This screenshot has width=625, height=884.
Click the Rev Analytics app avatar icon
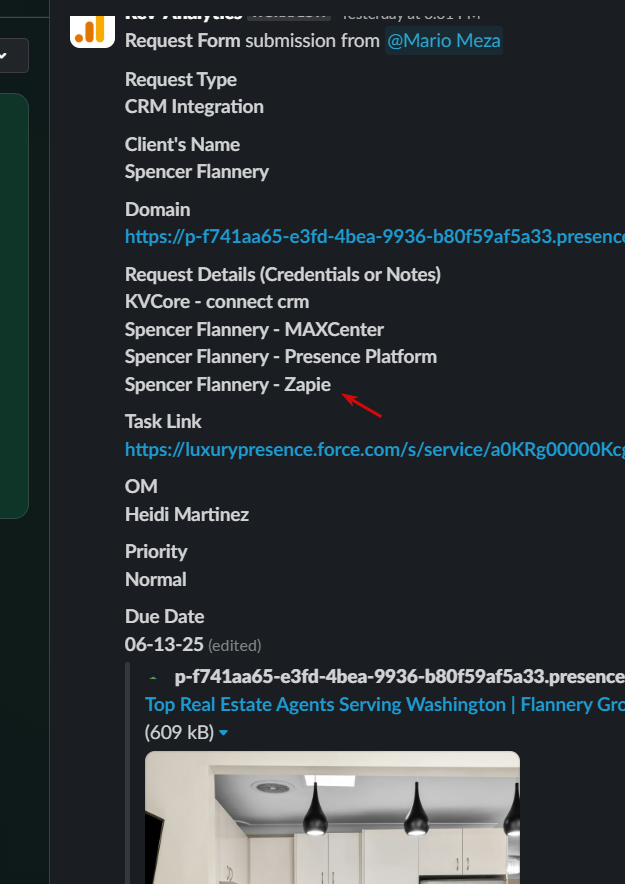pyautogui.click(x=92, y=32)
